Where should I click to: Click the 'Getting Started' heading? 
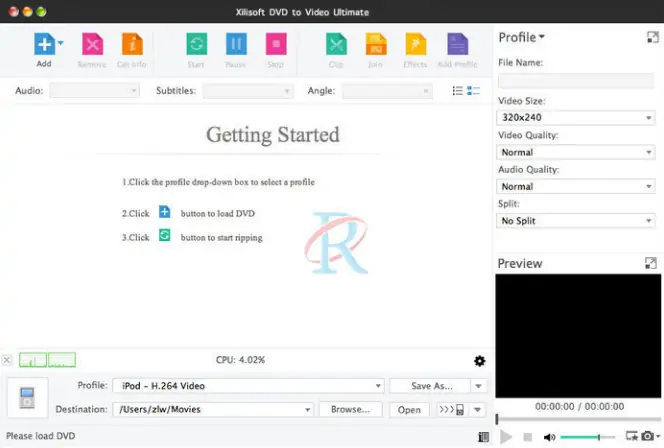(x=273, y=136)
